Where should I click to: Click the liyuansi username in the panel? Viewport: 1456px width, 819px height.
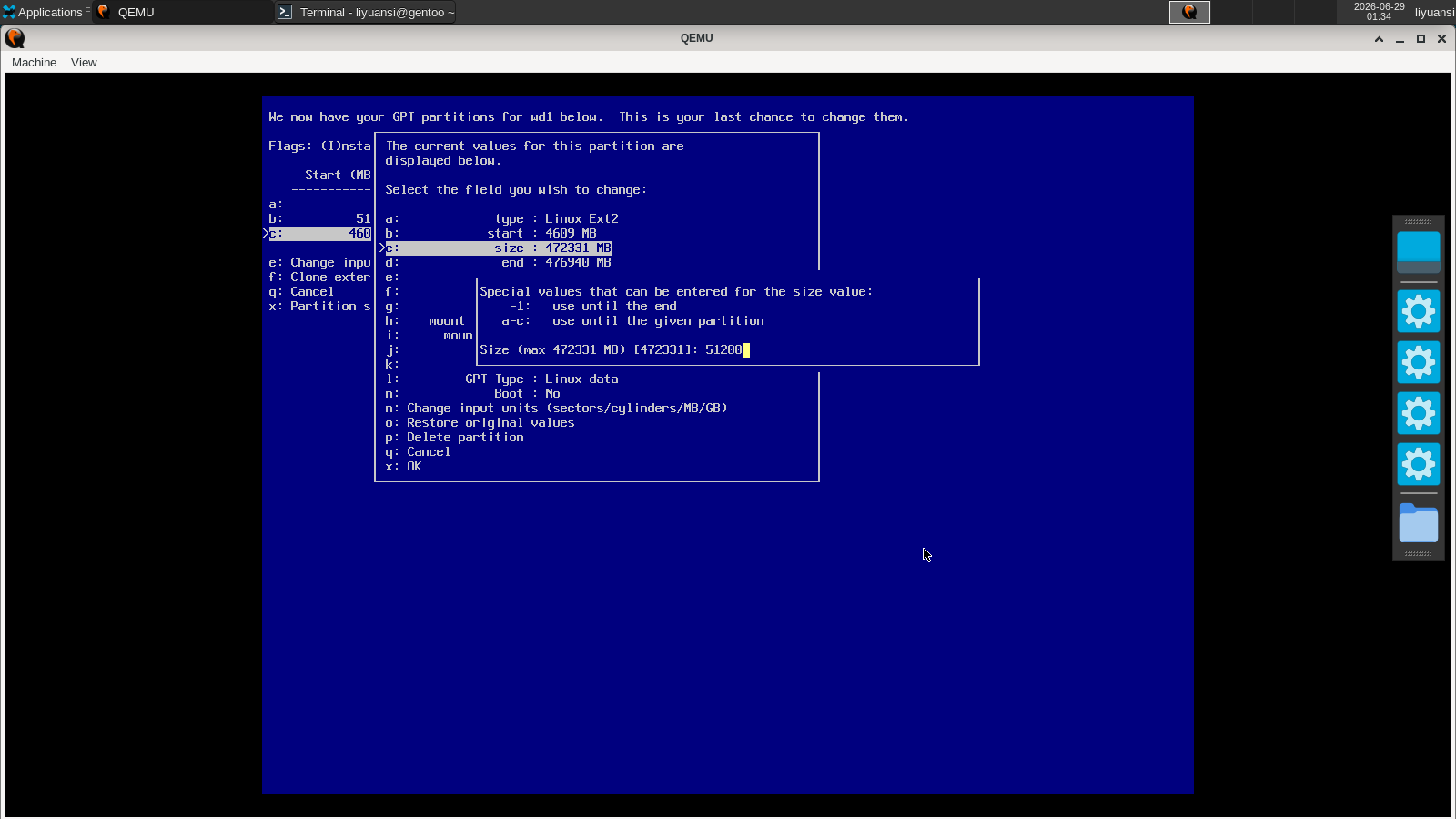[1434, 12]
